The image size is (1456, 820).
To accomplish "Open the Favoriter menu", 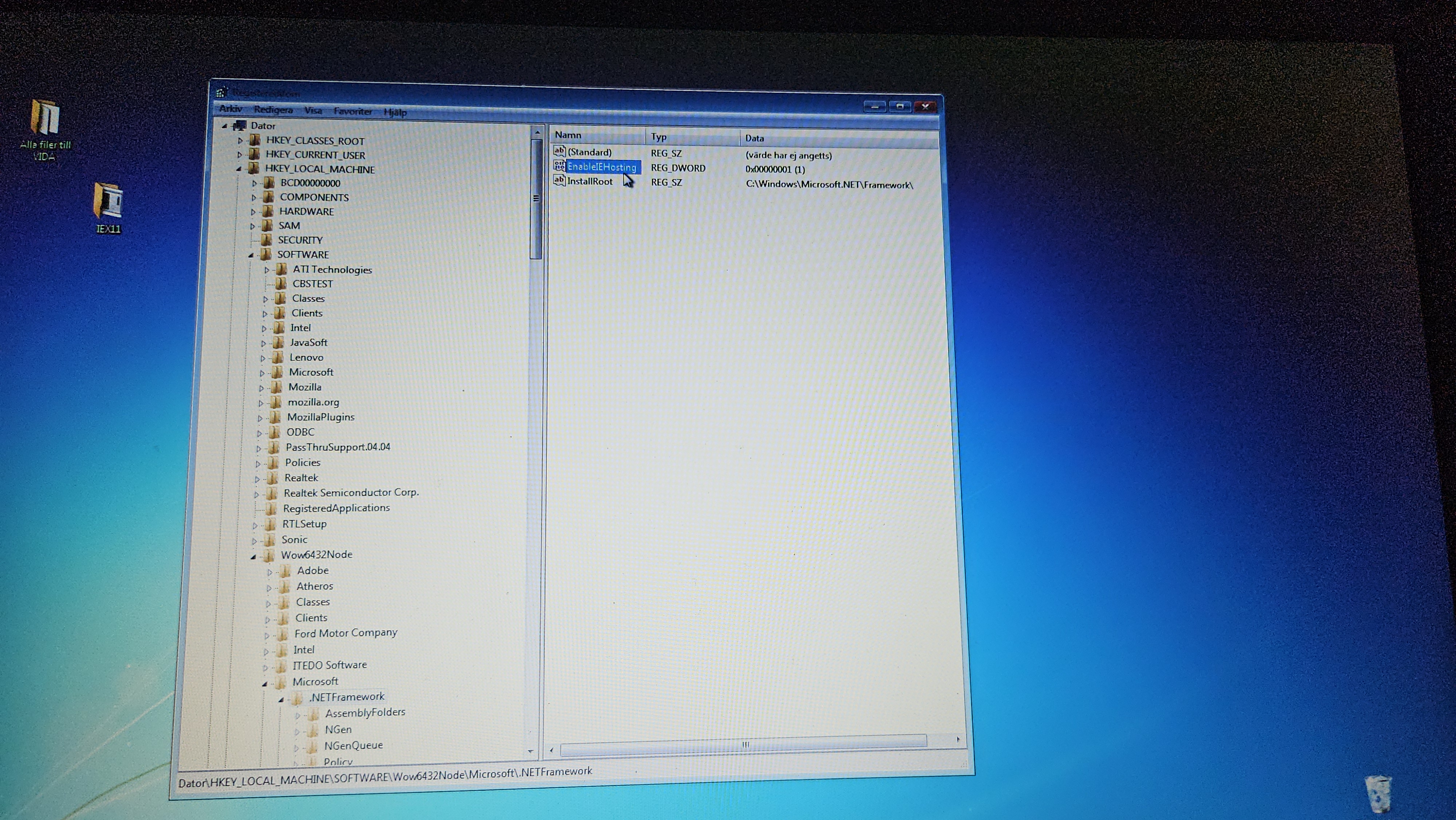I will [x=353, y=111].
